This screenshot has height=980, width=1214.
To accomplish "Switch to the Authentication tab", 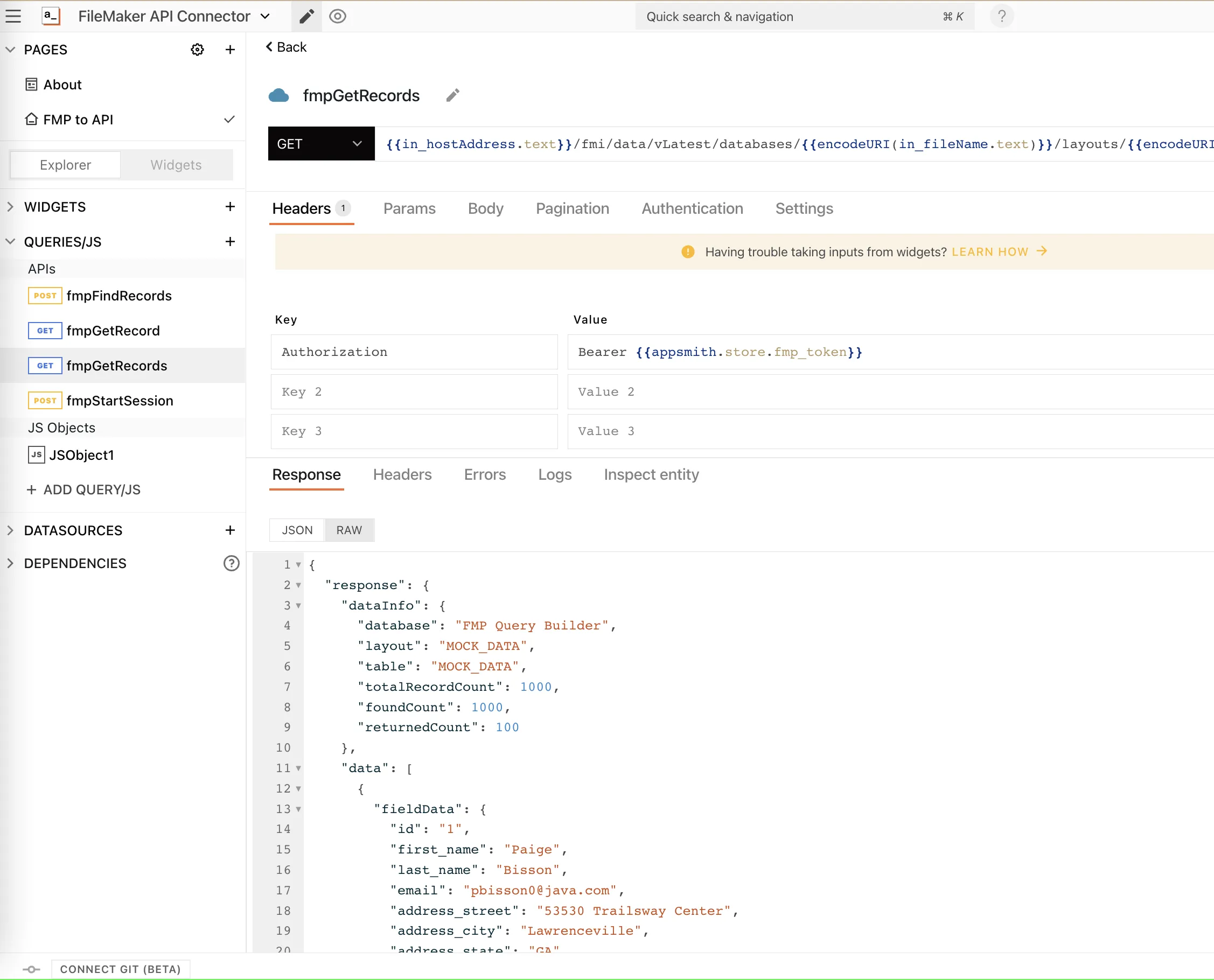I will click(x=692, y=208).
